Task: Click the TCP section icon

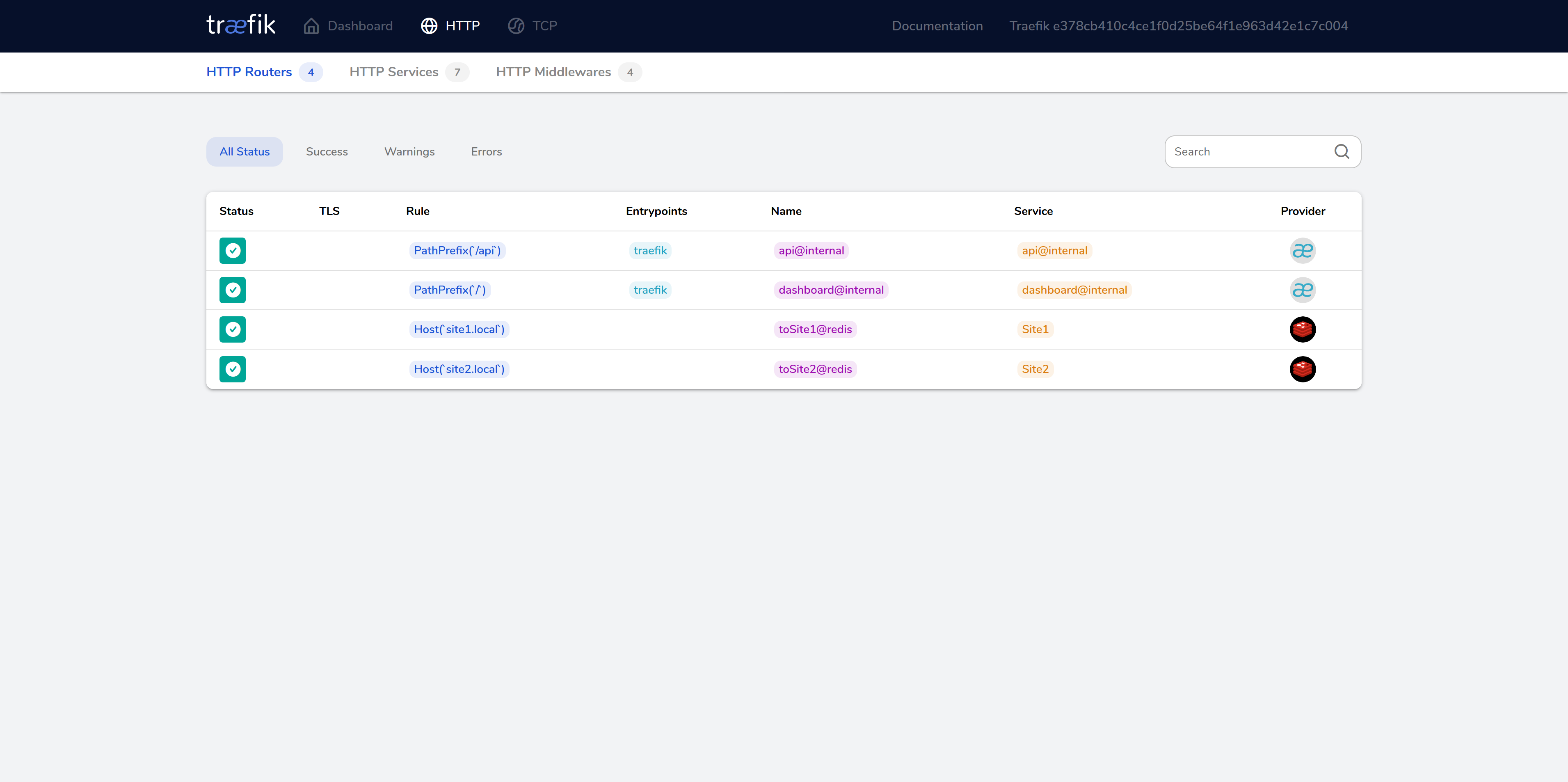Action: (516, 26)
